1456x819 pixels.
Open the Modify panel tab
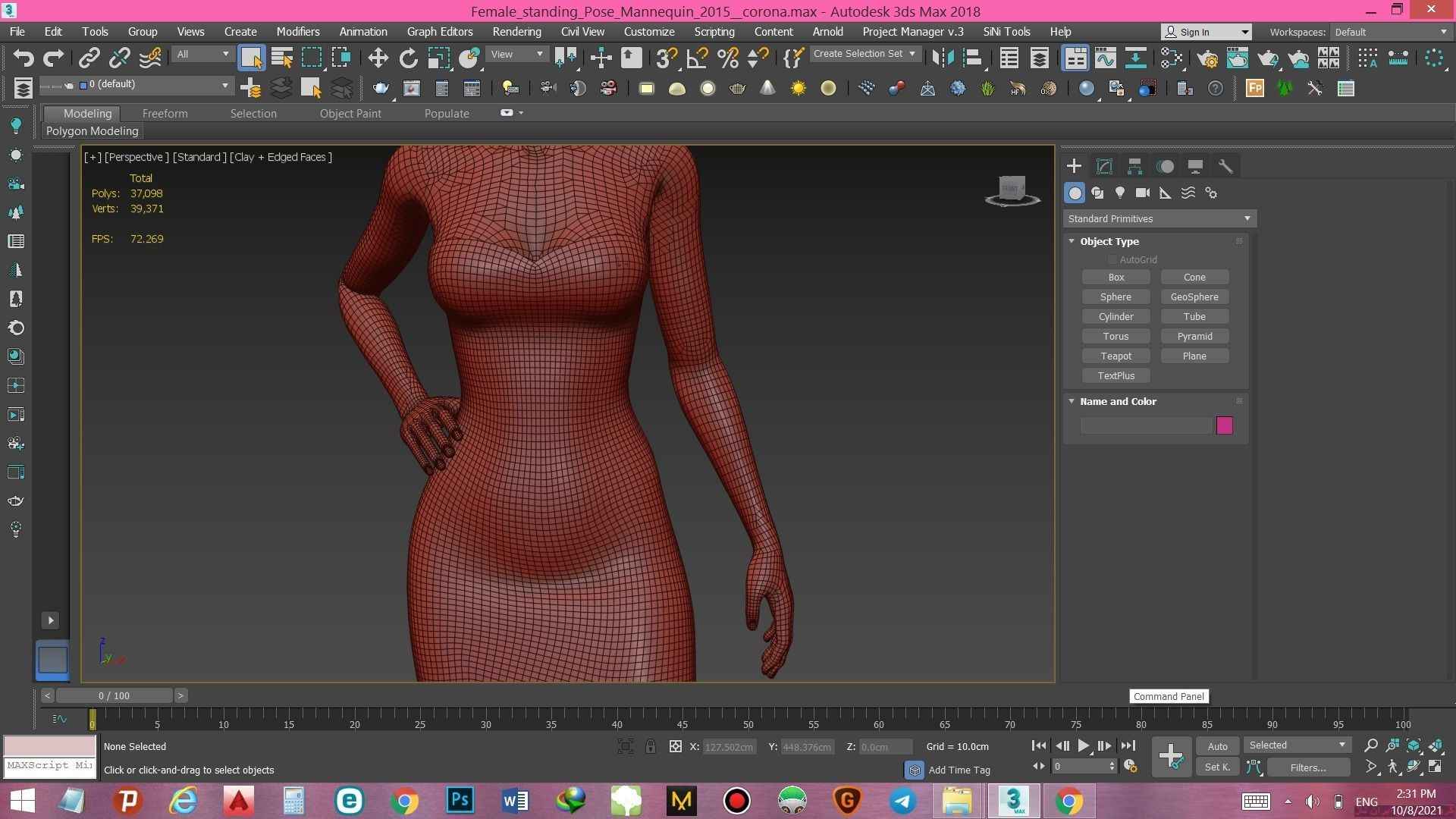[1104, 166]
